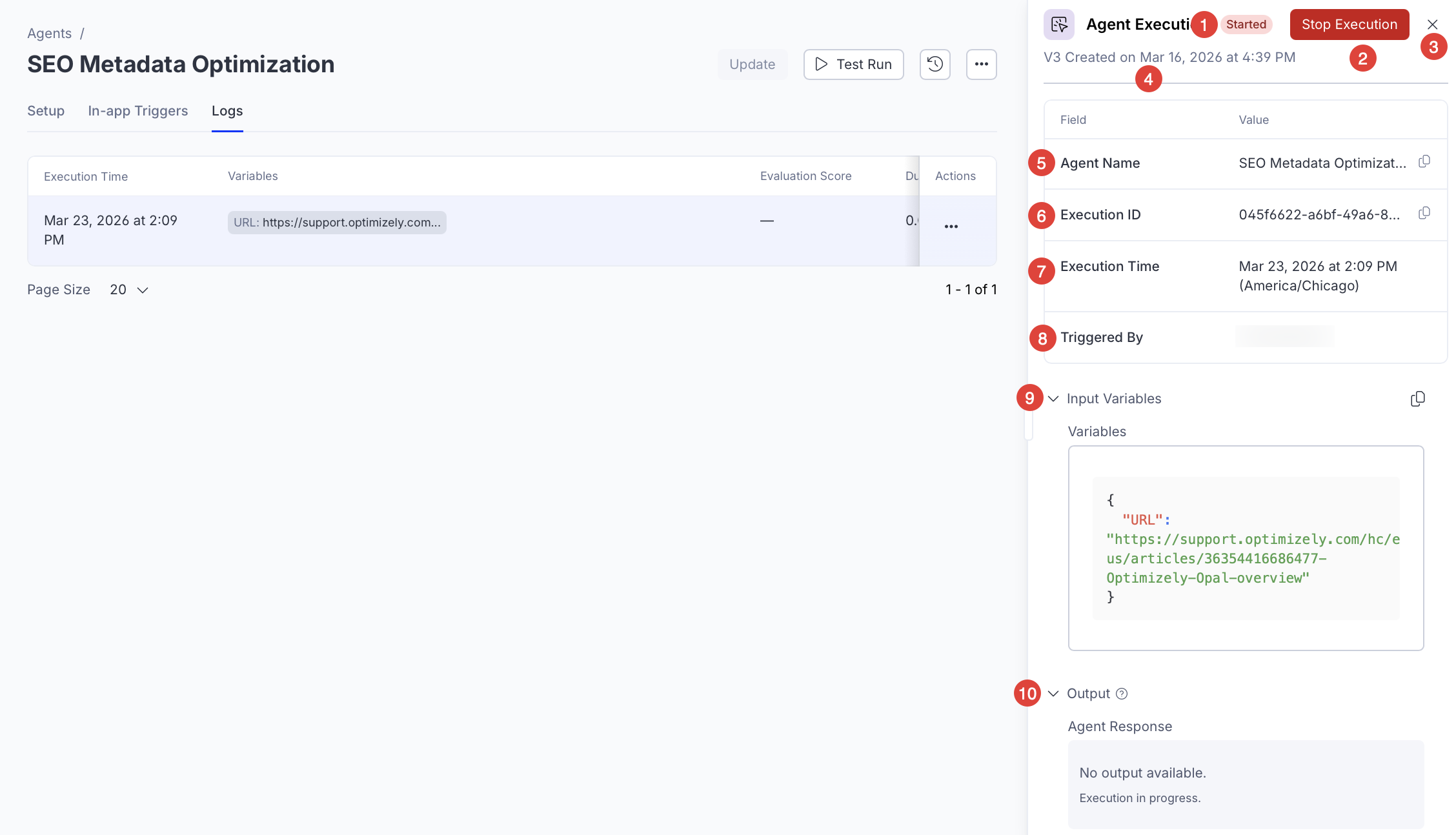Click the Update button
Screen dimensions: 1456x835
752,65
